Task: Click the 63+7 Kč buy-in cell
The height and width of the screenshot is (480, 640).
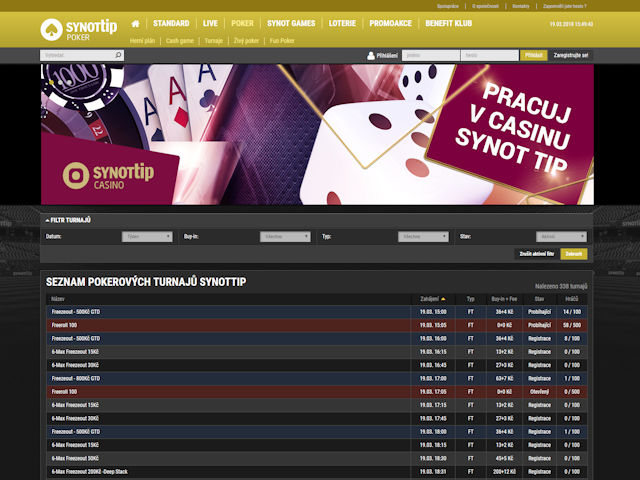Action: (504, 378)
